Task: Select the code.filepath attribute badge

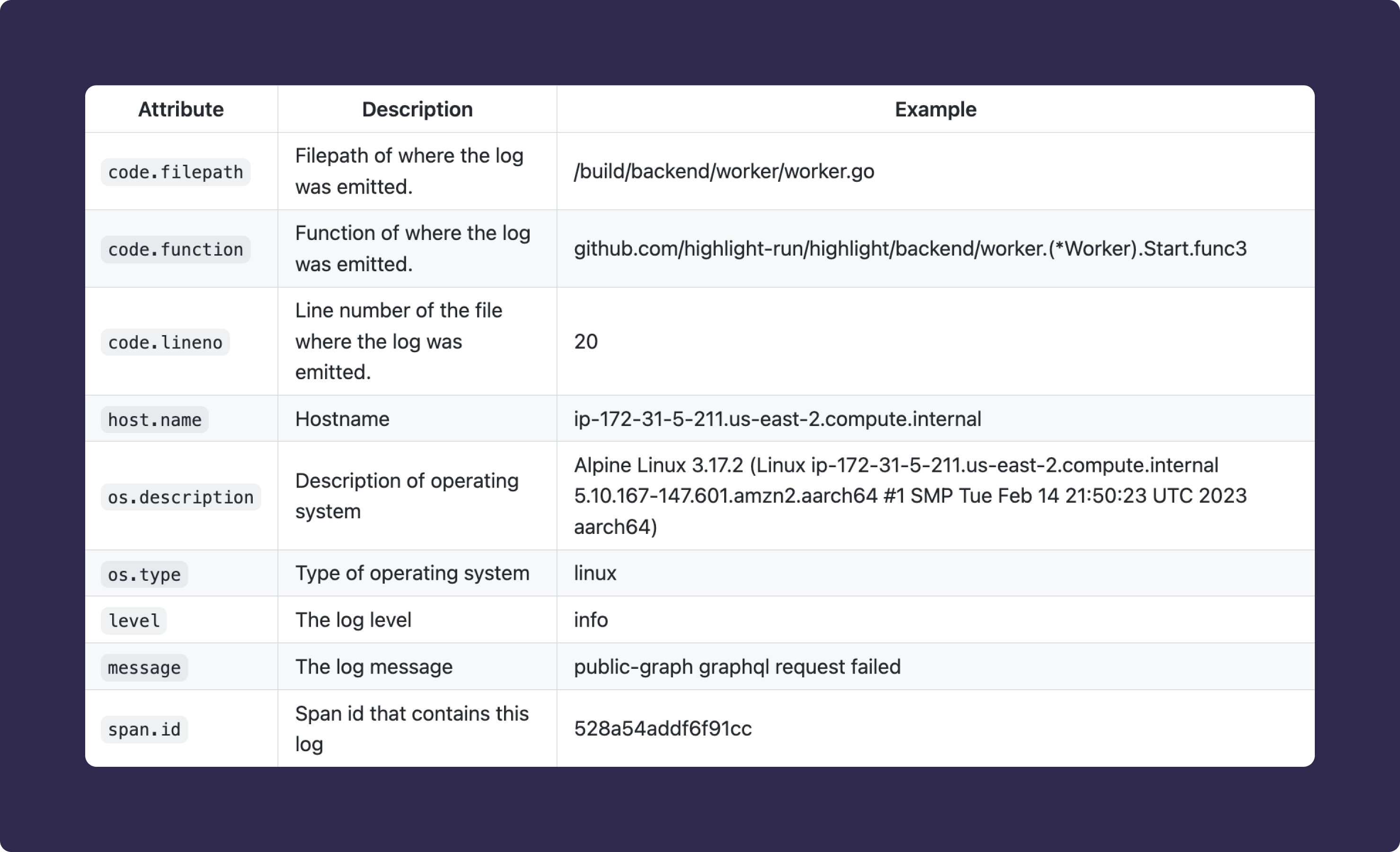Action: click(x=176, y=172)
